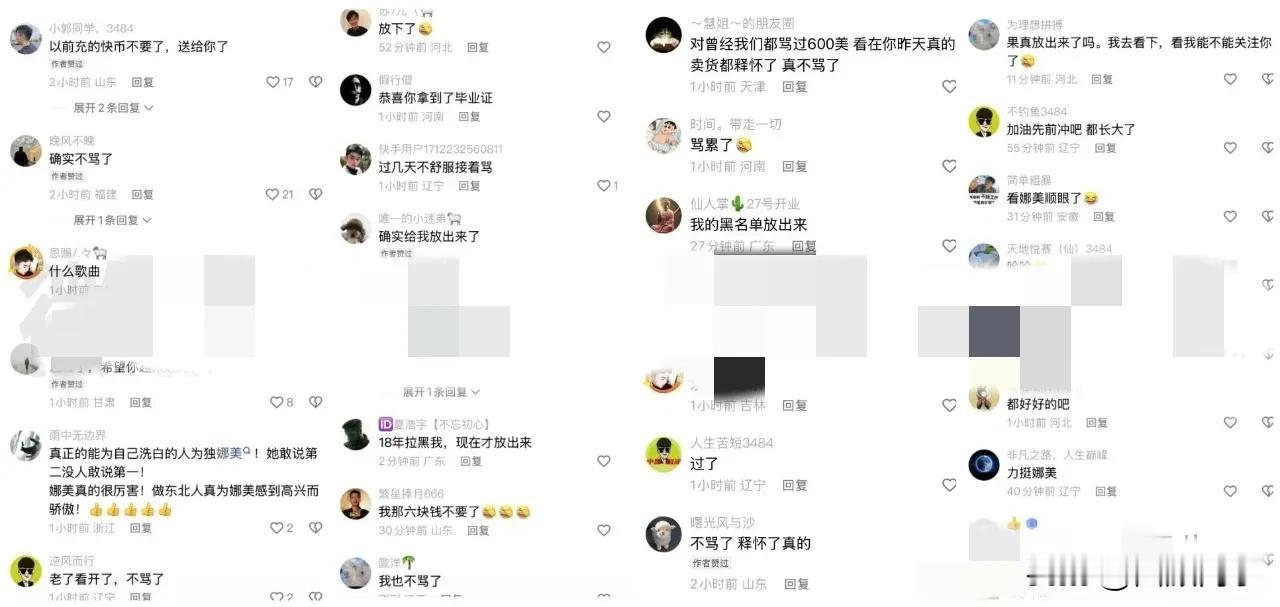1280x607 pixels.
Task: Open 仙人掌 27号开业 user avatar
Action: [663, 215]
